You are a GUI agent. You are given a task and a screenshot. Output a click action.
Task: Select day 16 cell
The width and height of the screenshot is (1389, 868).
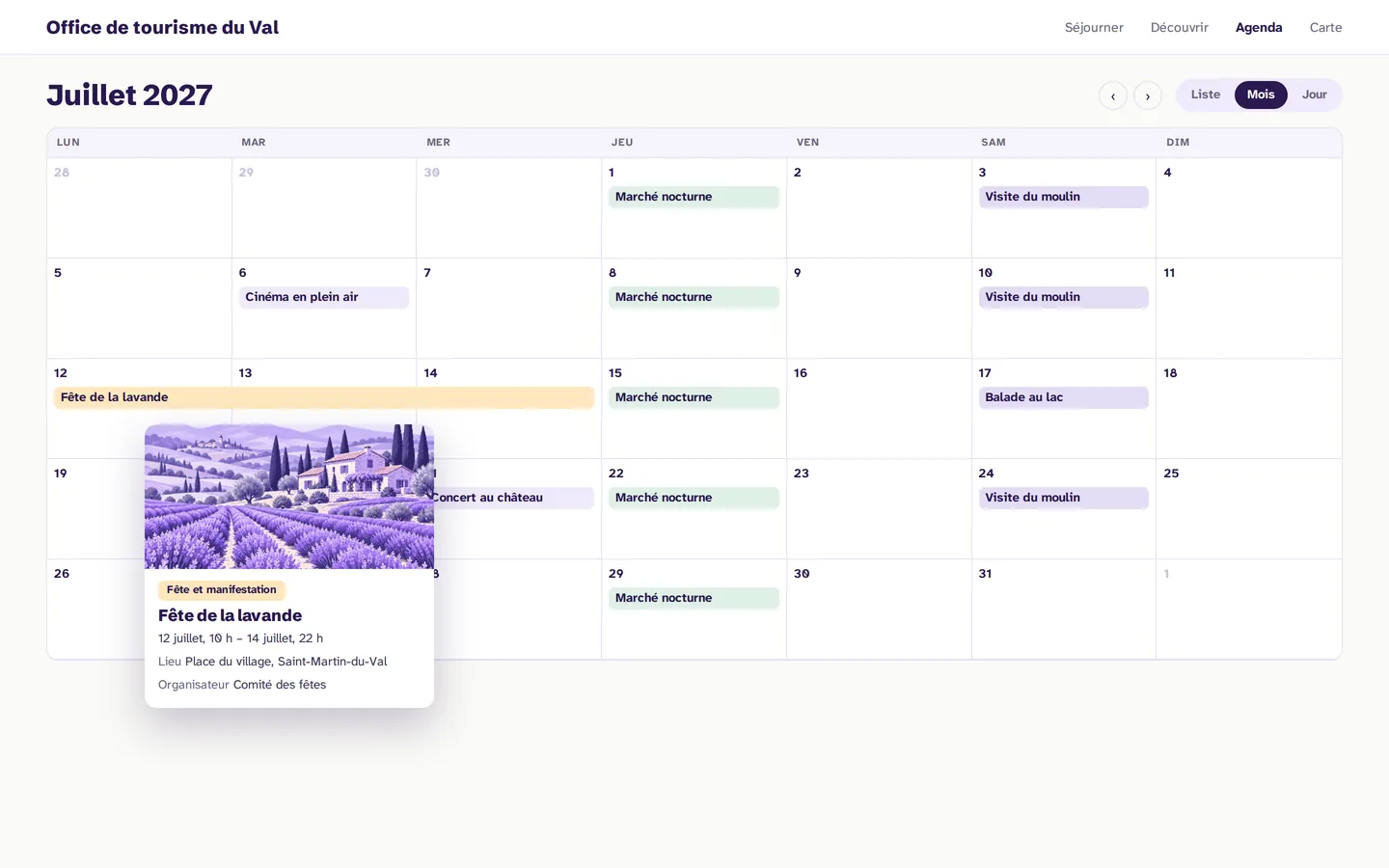879,409
